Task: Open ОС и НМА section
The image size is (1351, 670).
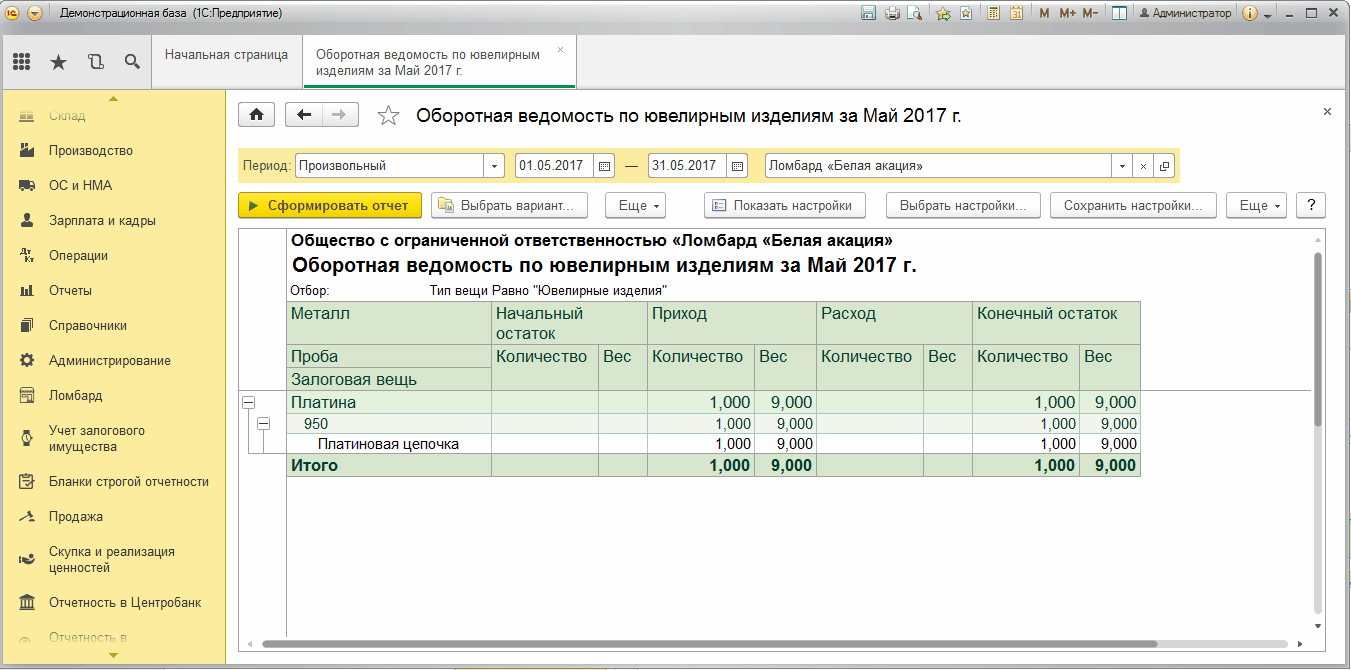Action: tap(80, 186)
